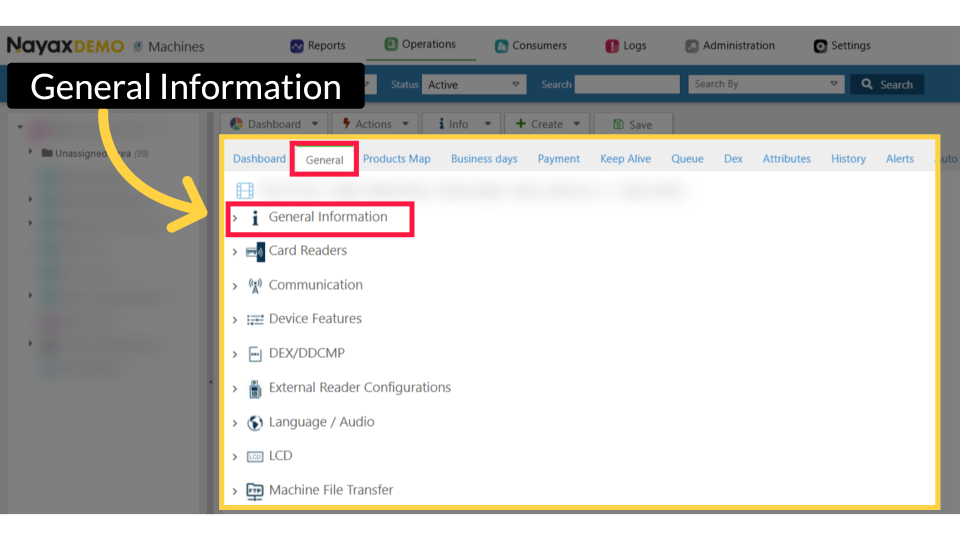
Task: Expand the LCD section
Action: pos(235,457)
